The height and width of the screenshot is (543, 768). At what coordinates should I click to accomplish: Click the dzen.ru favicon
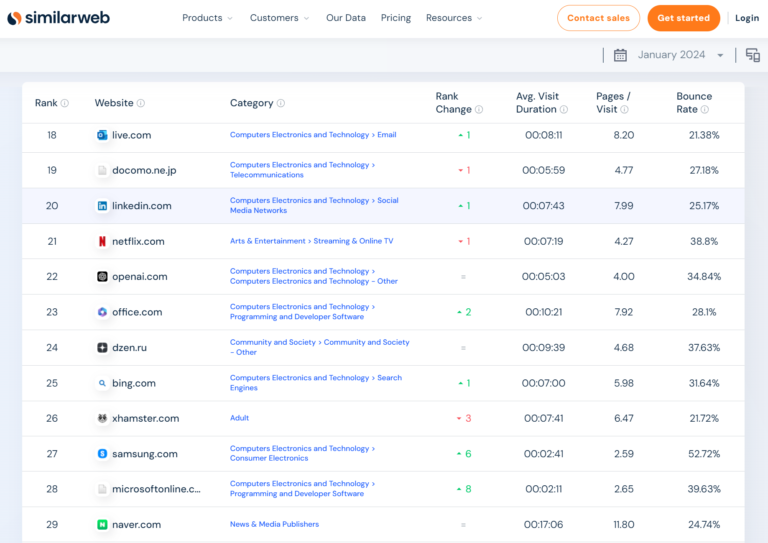click(102, 348)
